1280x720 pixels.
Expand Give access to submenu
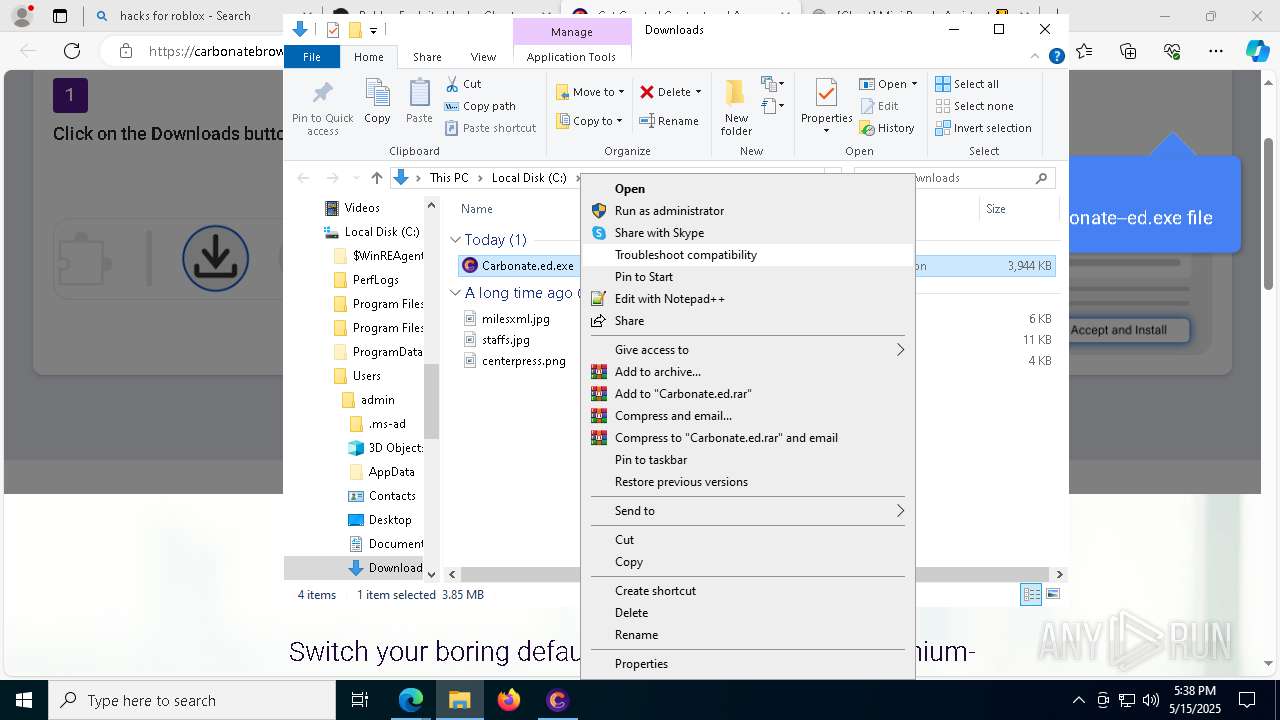pyautogui.click(x=747, y=350)
